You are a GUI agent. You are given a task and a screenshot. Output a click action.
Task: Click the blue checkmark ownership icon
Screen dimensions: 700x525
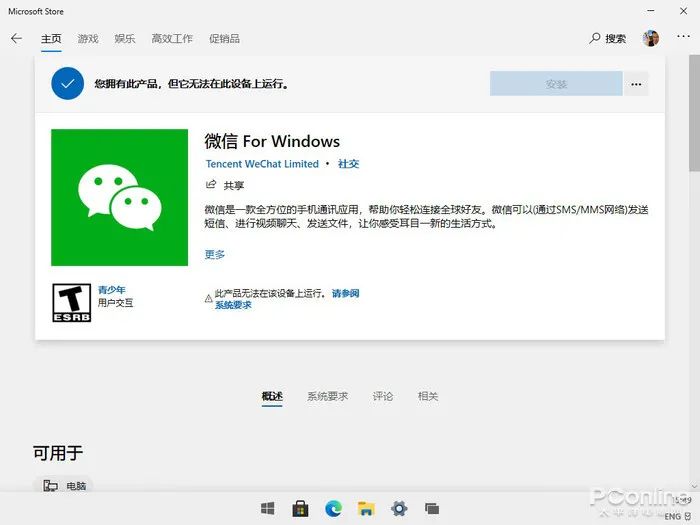pos(67,83)
